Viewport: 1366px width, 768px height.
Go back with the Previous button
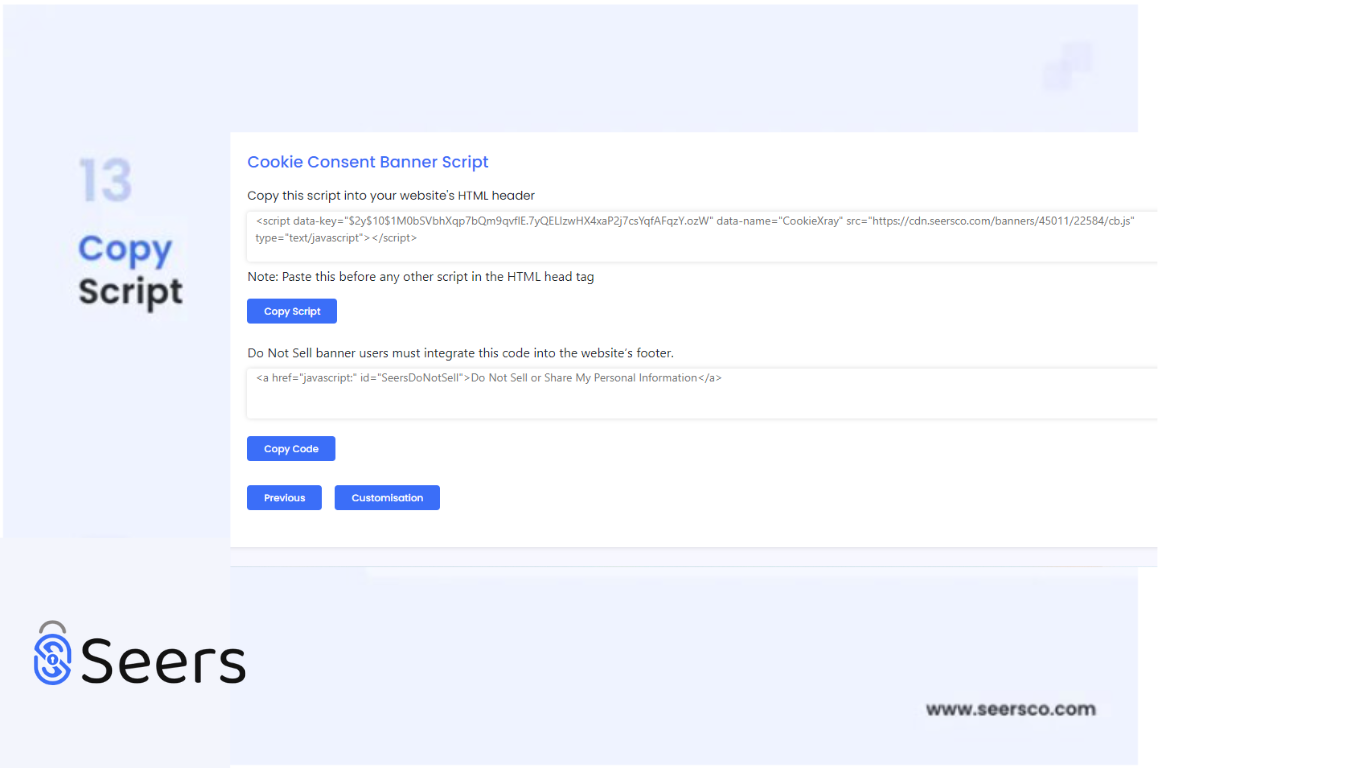[284, 498]
